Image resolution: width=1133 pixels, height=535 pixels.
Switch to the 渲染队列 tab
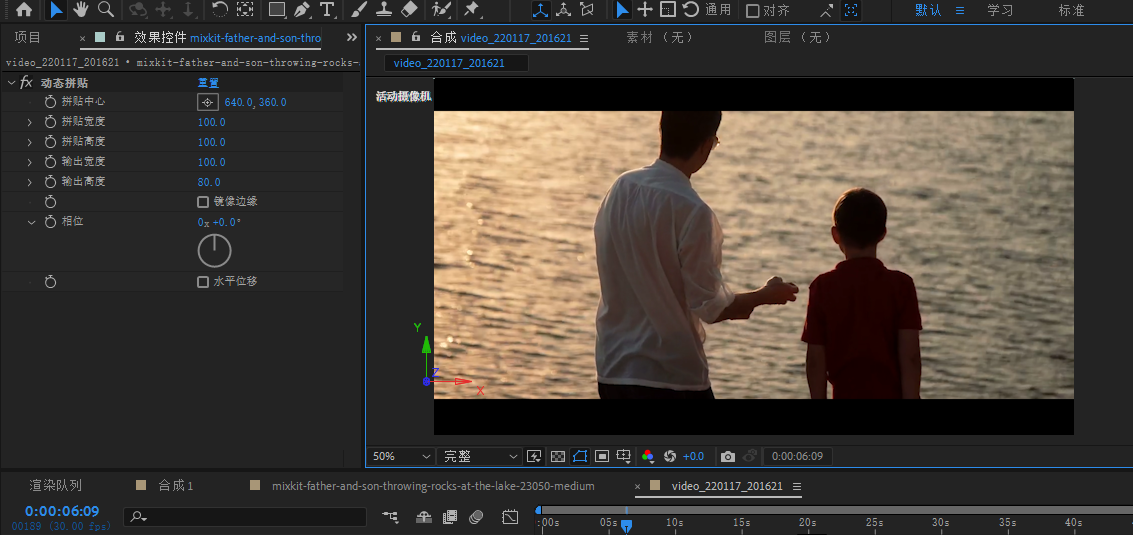click(55, 486)
